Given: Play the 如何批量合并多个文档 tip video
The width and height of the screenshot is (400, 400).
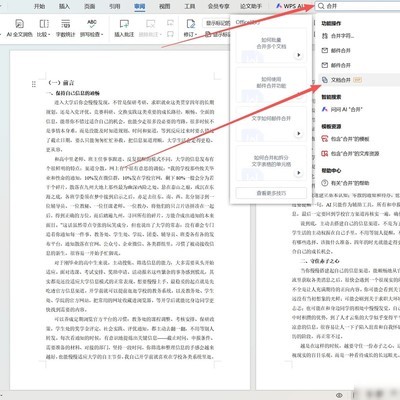Looking at the screenshot, I should (299, 55).
